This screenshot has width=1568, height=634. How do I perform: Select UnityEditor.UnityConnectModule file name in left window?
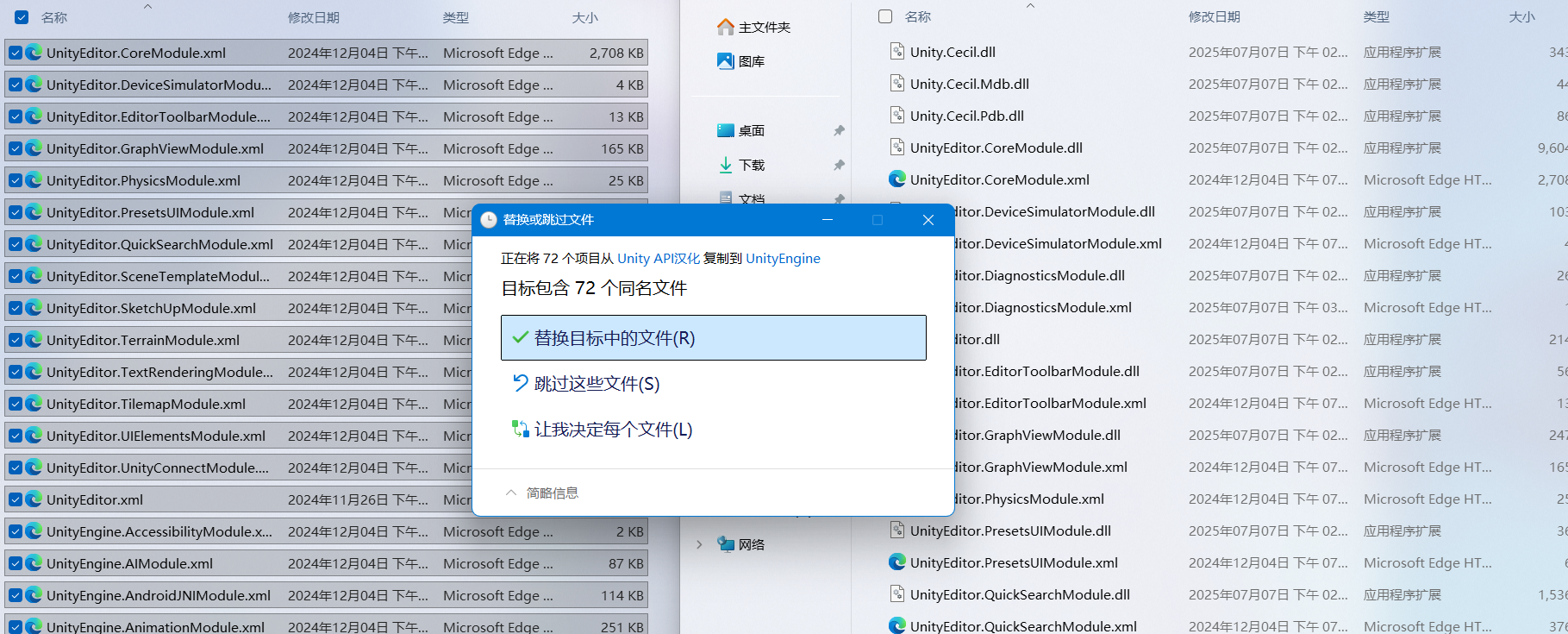[x=158, y=468]
